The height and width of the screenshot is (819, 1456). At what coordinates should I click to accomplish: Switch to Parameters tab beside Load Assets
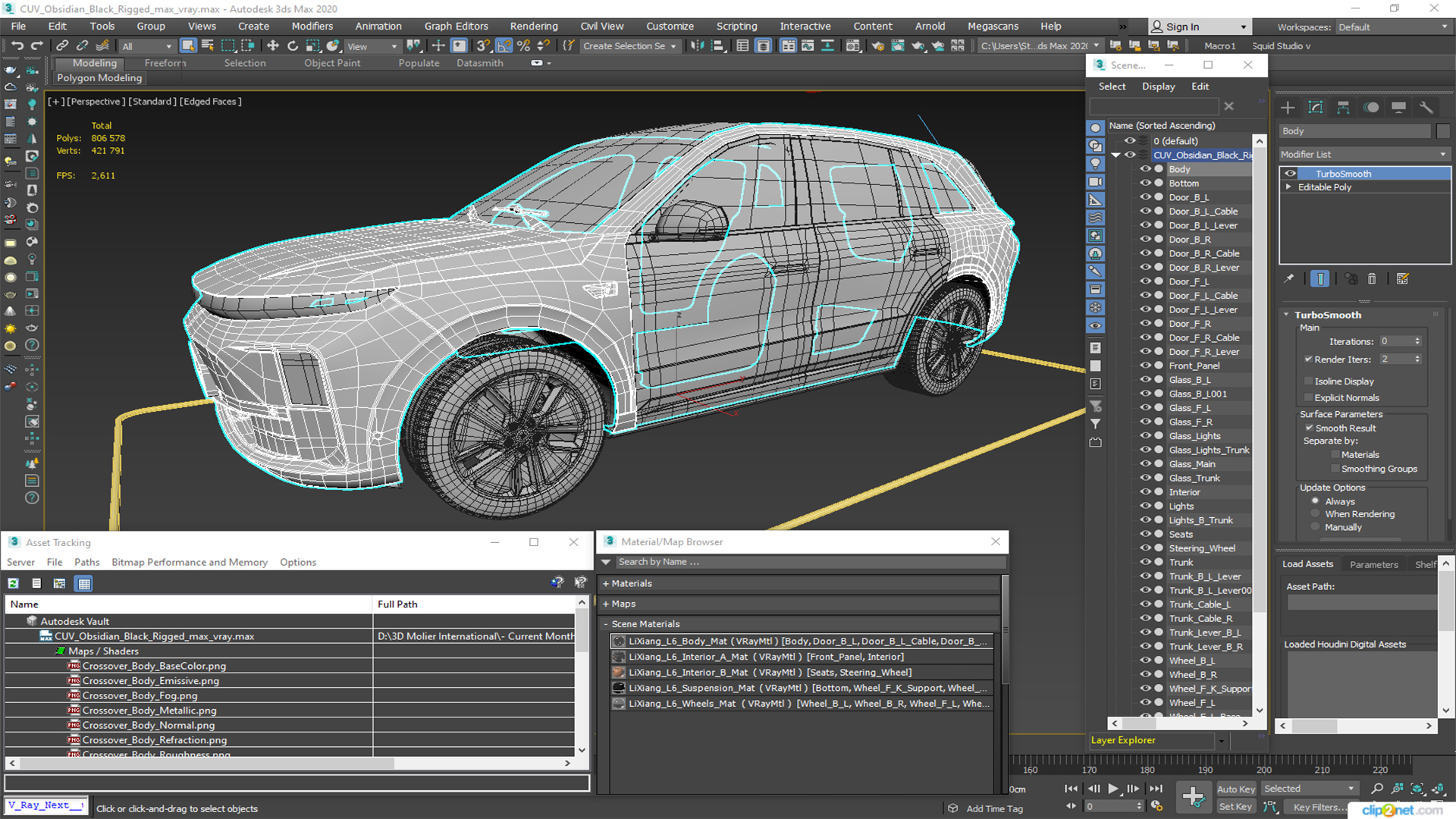click(1373, 564)
